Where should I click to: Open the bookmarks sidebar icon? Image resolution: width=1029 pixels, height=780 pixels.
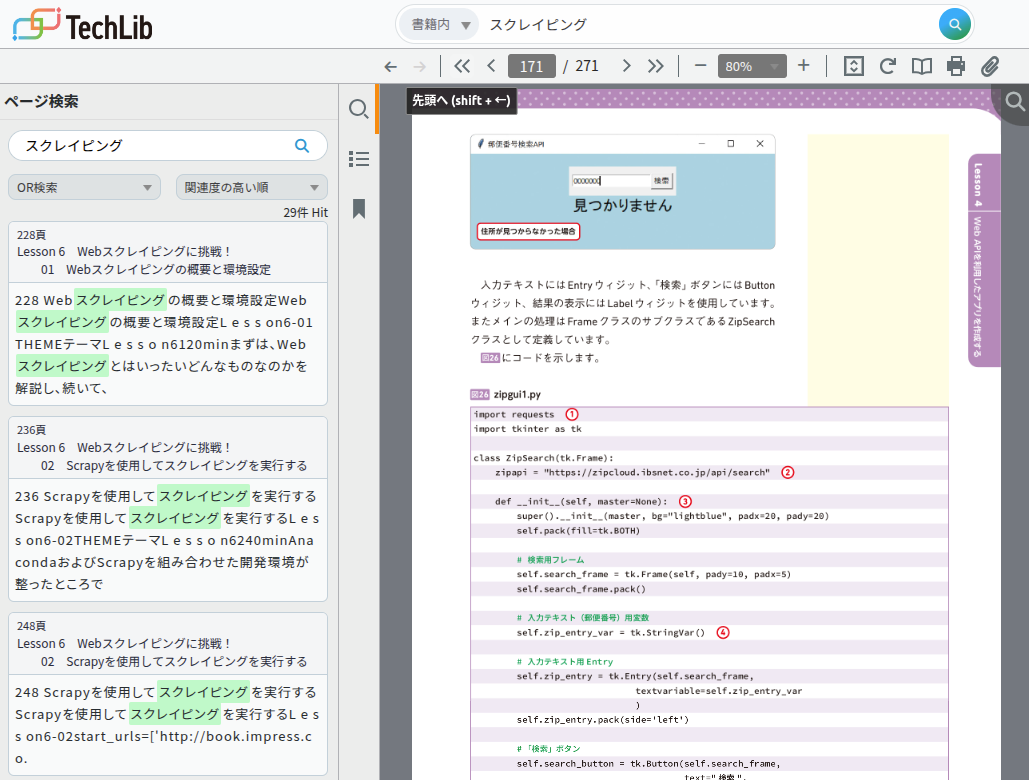(x=359, y=209)
